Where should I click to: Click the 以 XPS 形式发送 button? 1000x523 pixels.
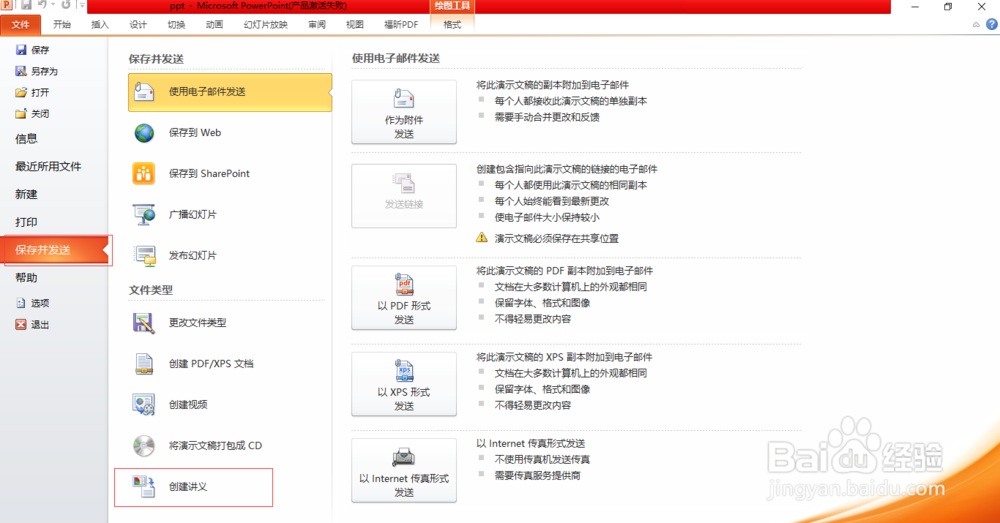pyautogui.click(x=404, y=384)
